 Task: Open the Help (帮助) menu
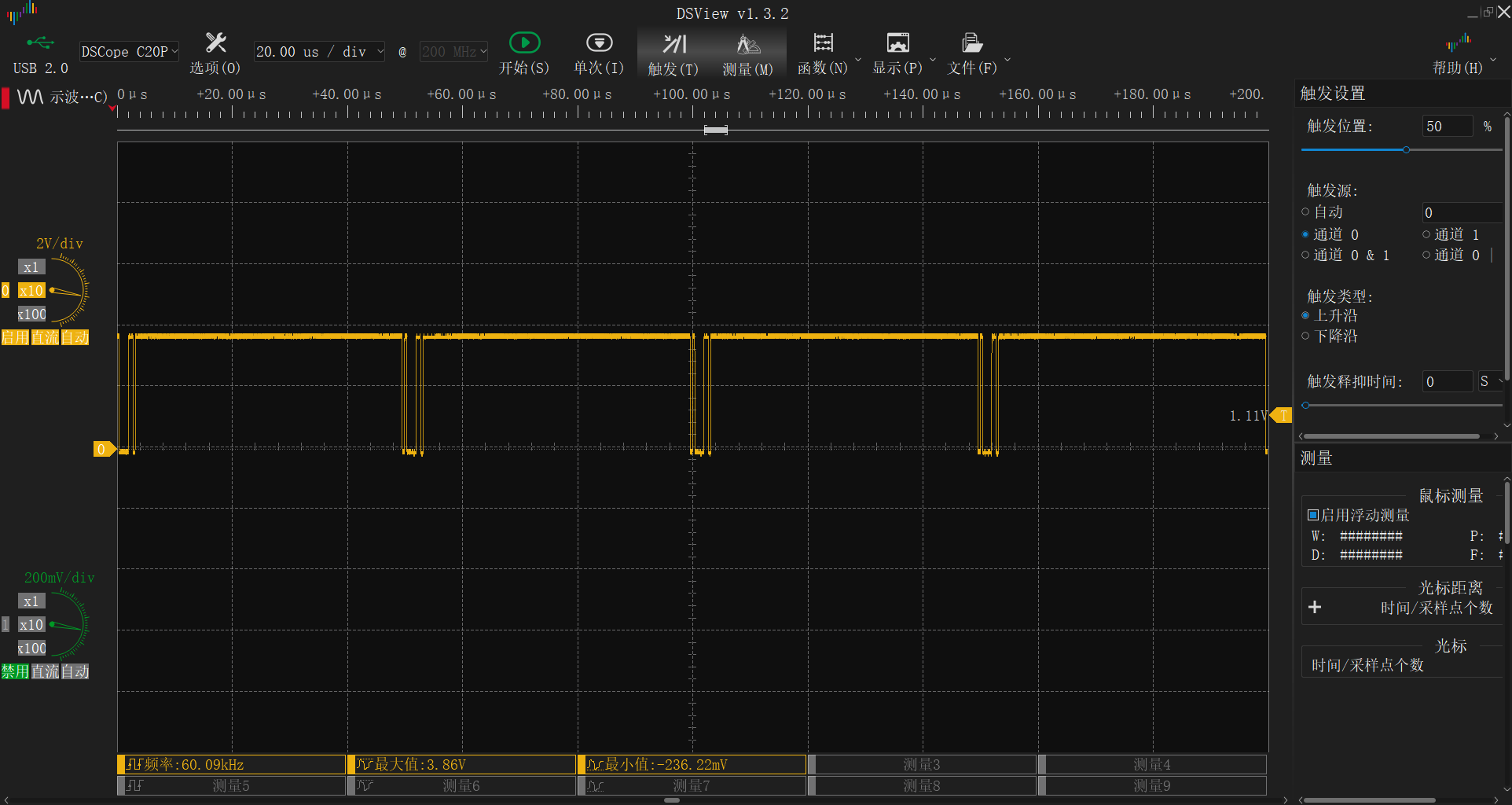coord(1458,55)
